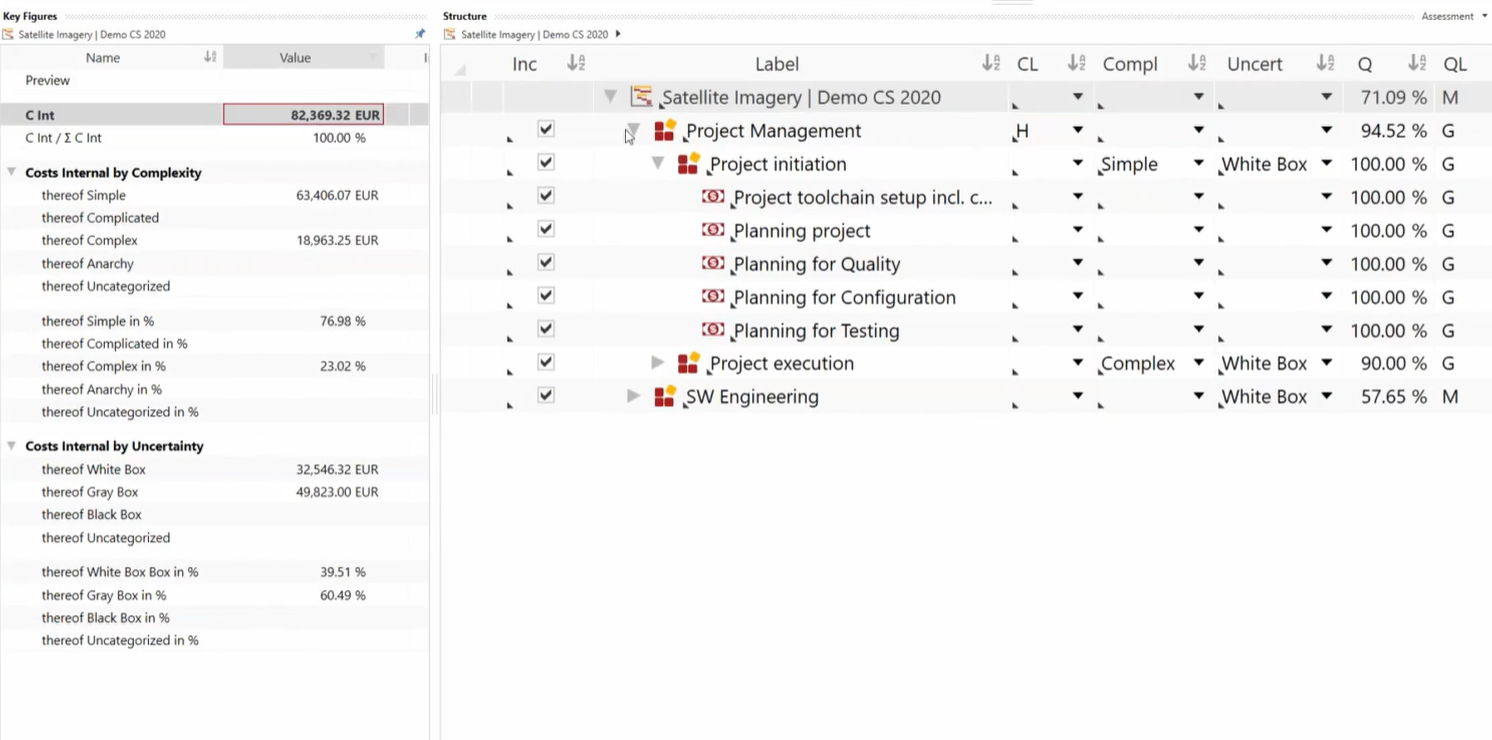Click the Project execution package icon
This screenshot has height=740, width=1492.
pyautogui.click(x=688, y=363)
